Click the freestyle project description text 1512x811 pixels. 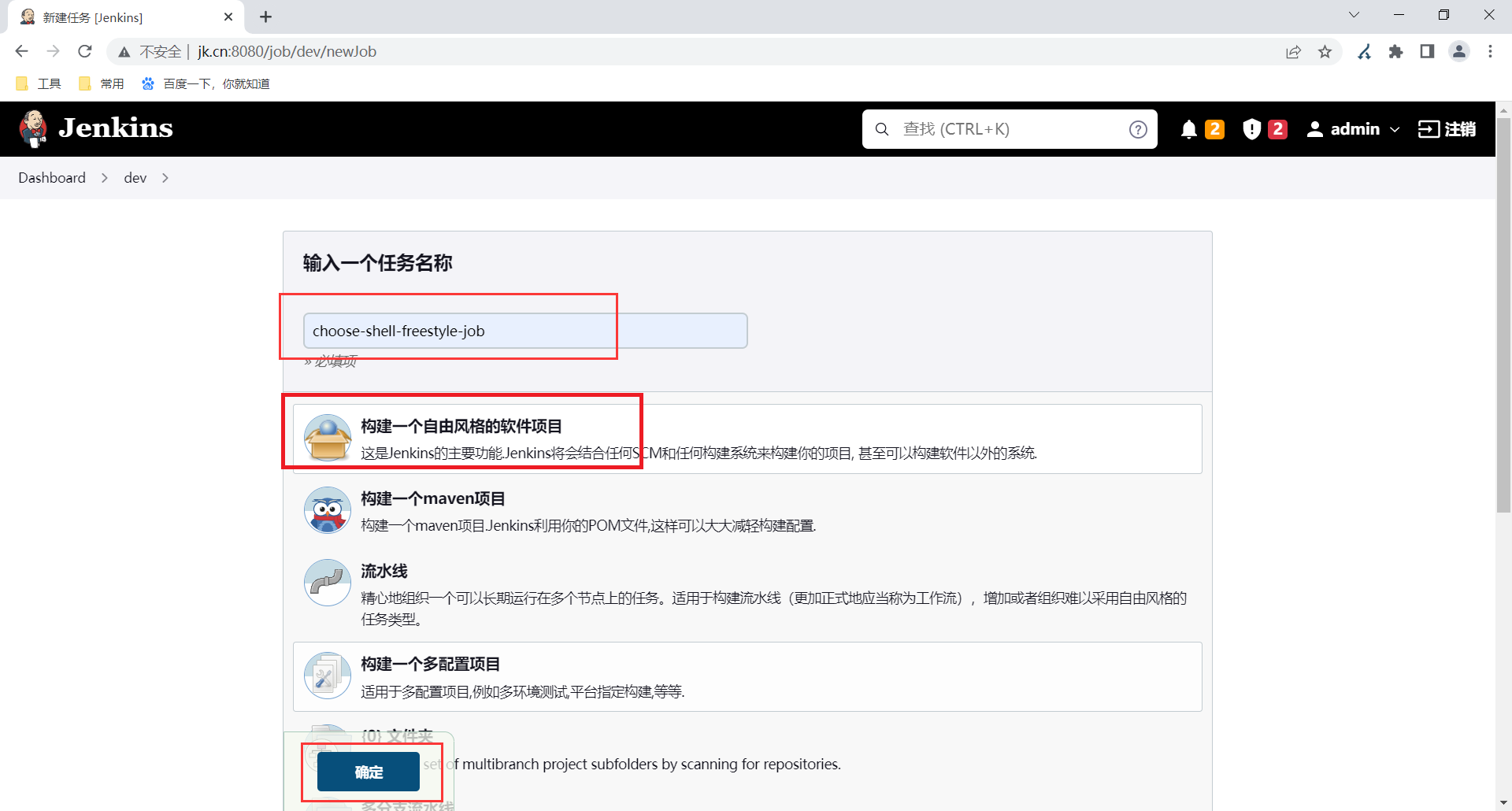tap(699, 453)
